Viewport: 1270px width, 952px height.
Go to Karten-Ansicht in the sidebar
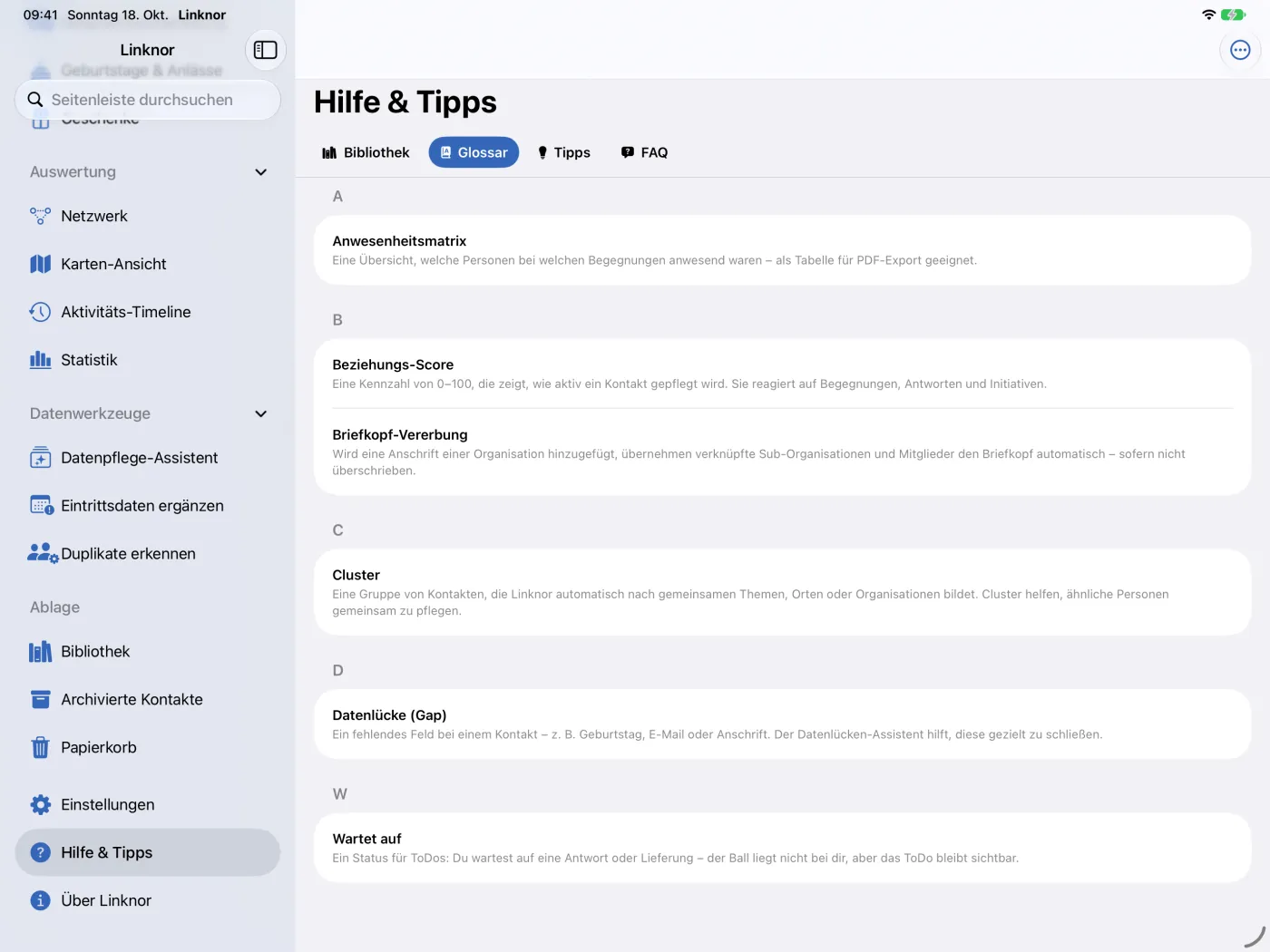[x=148, y=264]
